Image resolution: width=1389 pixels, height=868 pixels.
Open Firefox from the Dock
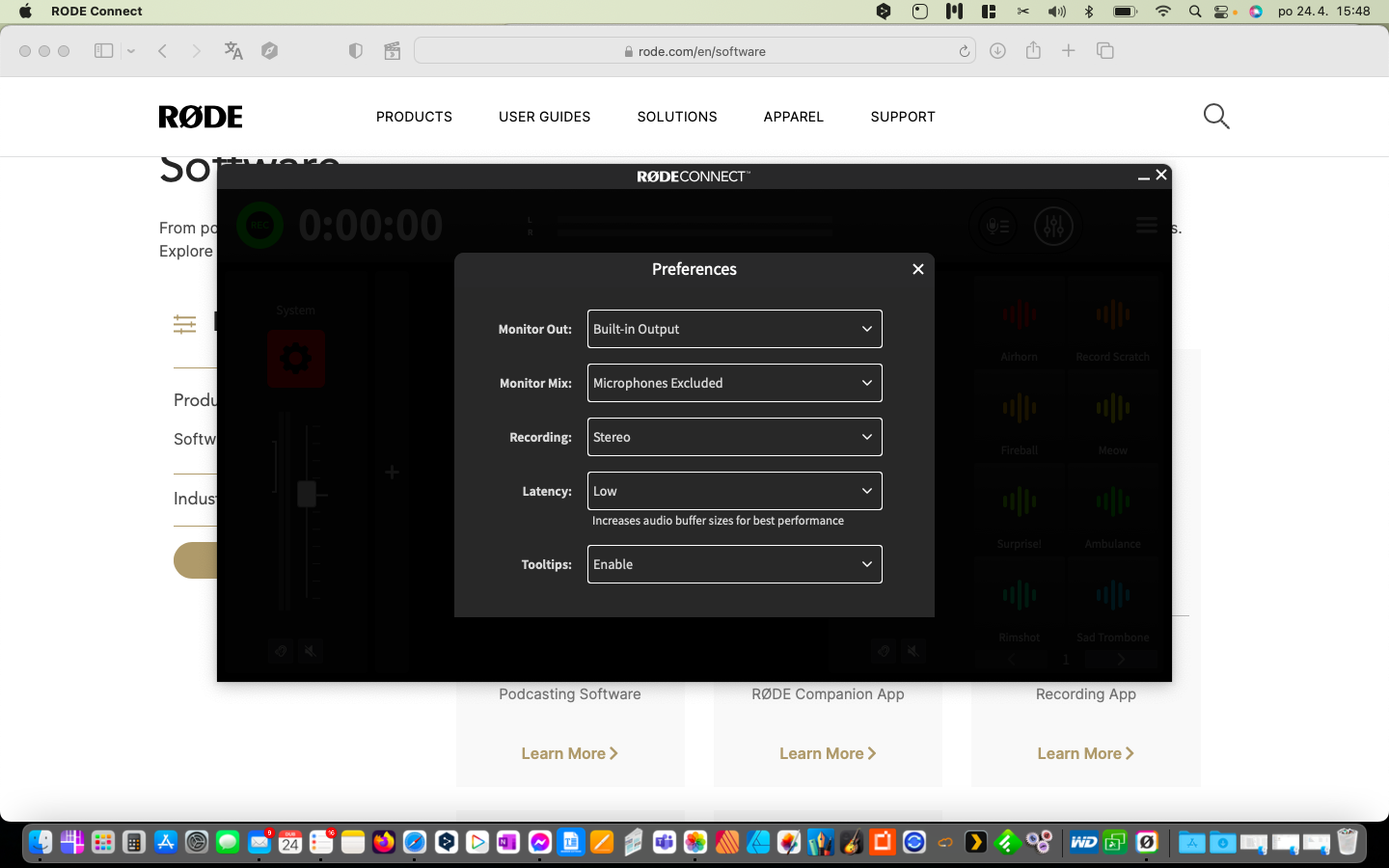tap(384, 842)
